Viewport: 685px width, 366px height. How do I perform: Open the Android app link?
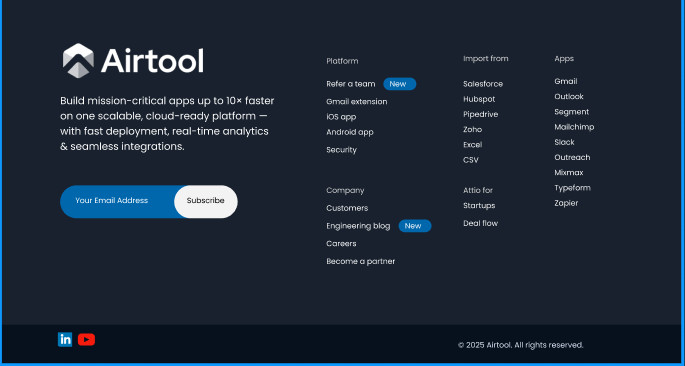coord(349,132)
